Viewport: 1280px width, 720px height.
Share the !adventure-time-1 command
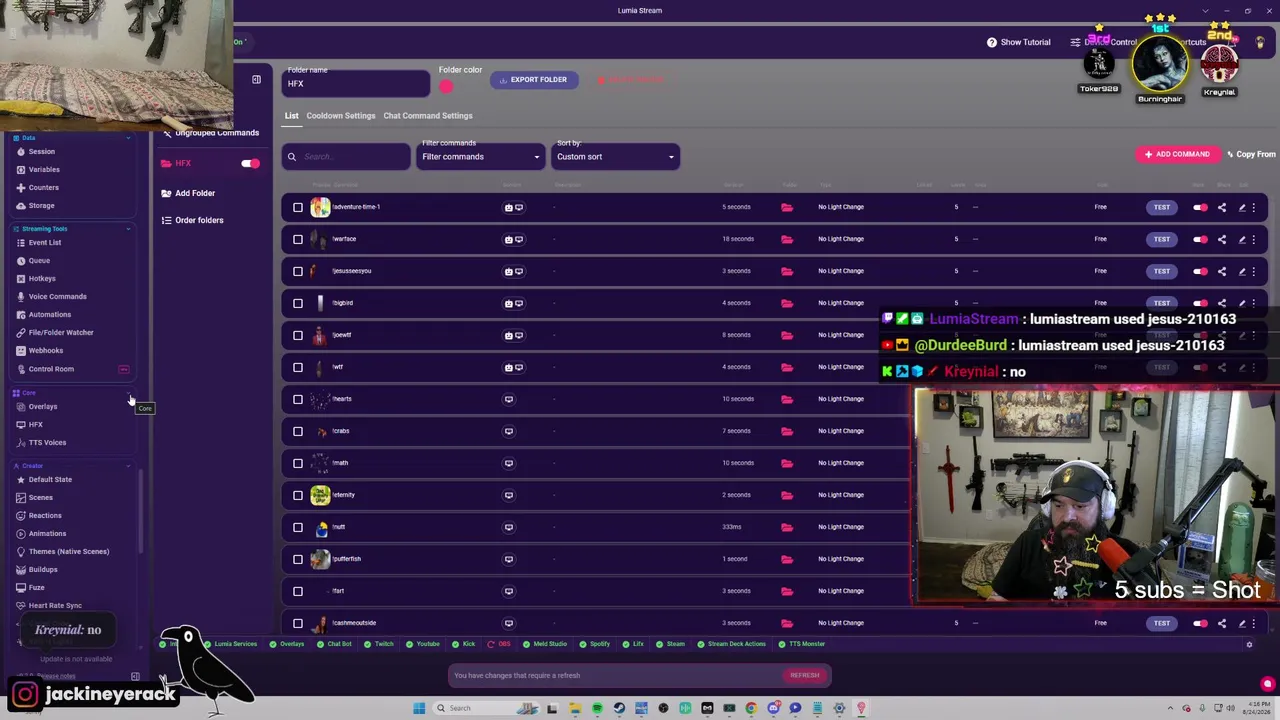pos(1221,207)
